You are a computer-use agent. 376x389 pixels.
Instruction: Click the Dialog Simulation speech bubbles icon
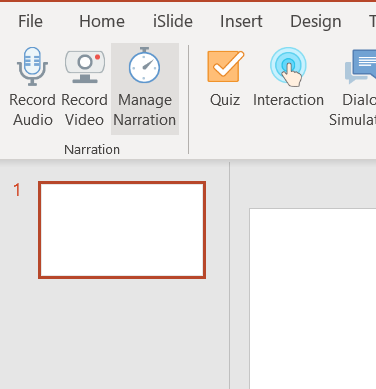tap(361, 67)
